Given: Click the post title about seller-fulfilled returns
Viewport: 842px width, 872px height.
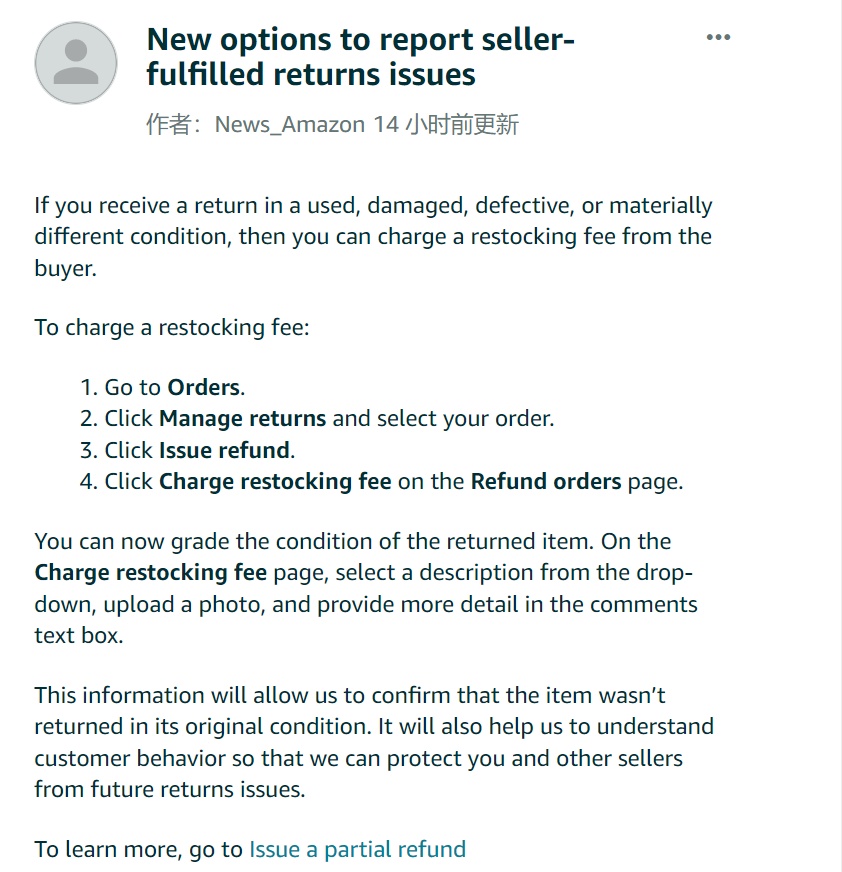Looking at the screenshot, I should pyautogui.click(x=360, y=57).
